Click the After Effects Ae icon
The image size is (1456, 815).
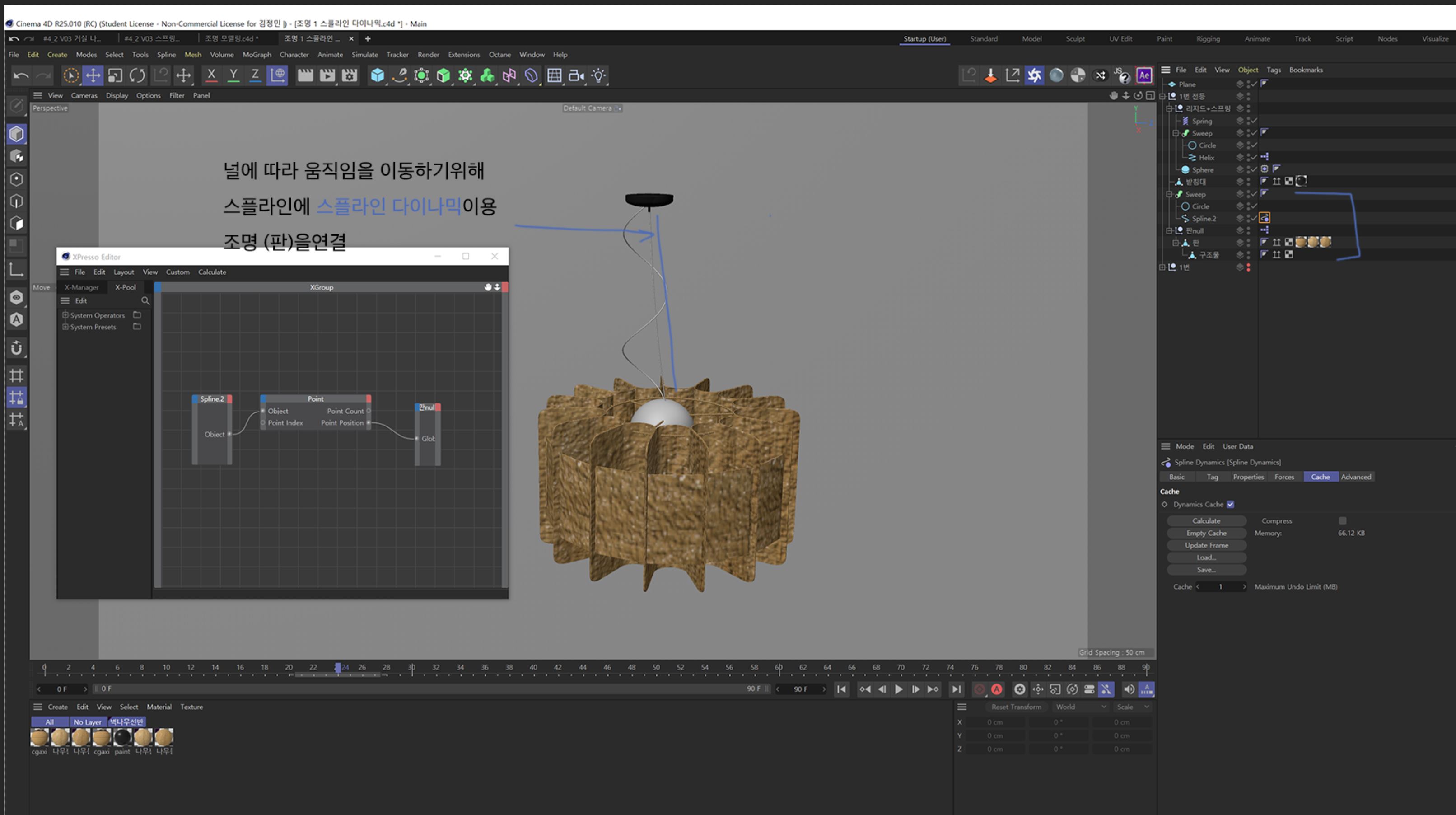point(1143,75)
